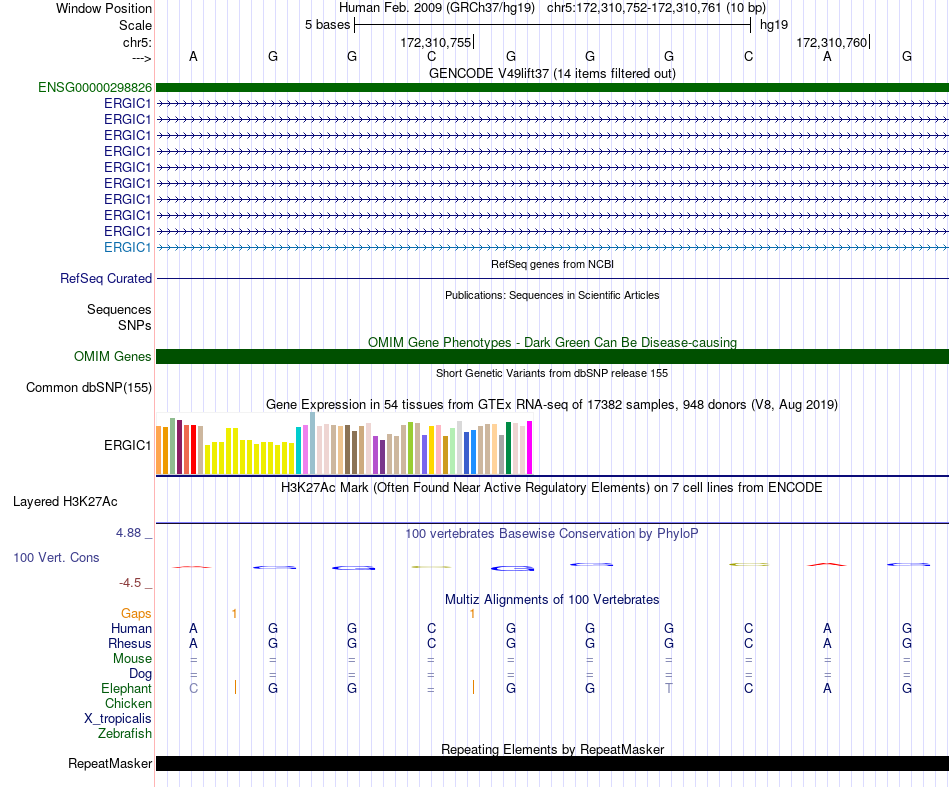Click the black RepeatMasker bar
This screenshot has width=950, height=787.
[x=552, y=763]
